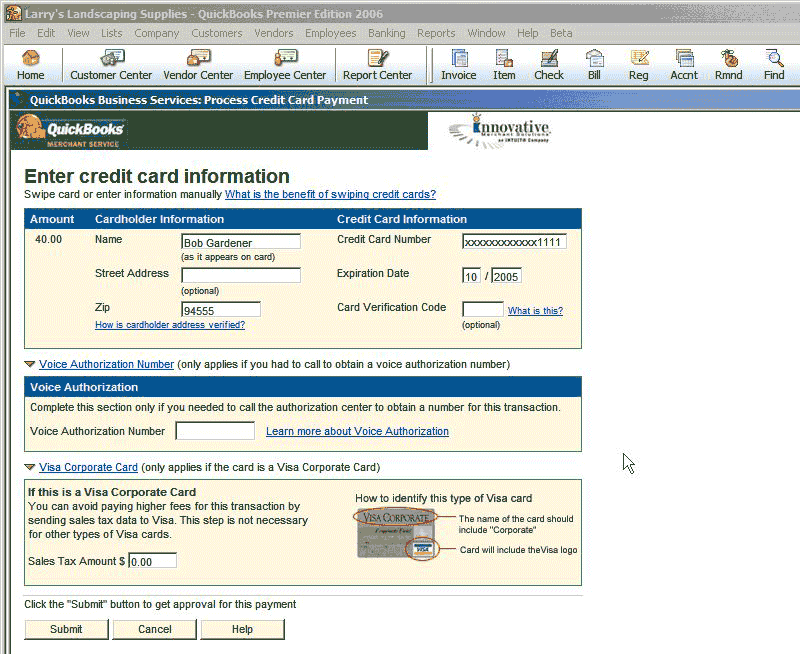800x654 pixels.
Task: Open 'Learn more about Voice Authorization' link
Action: (357, 432)
